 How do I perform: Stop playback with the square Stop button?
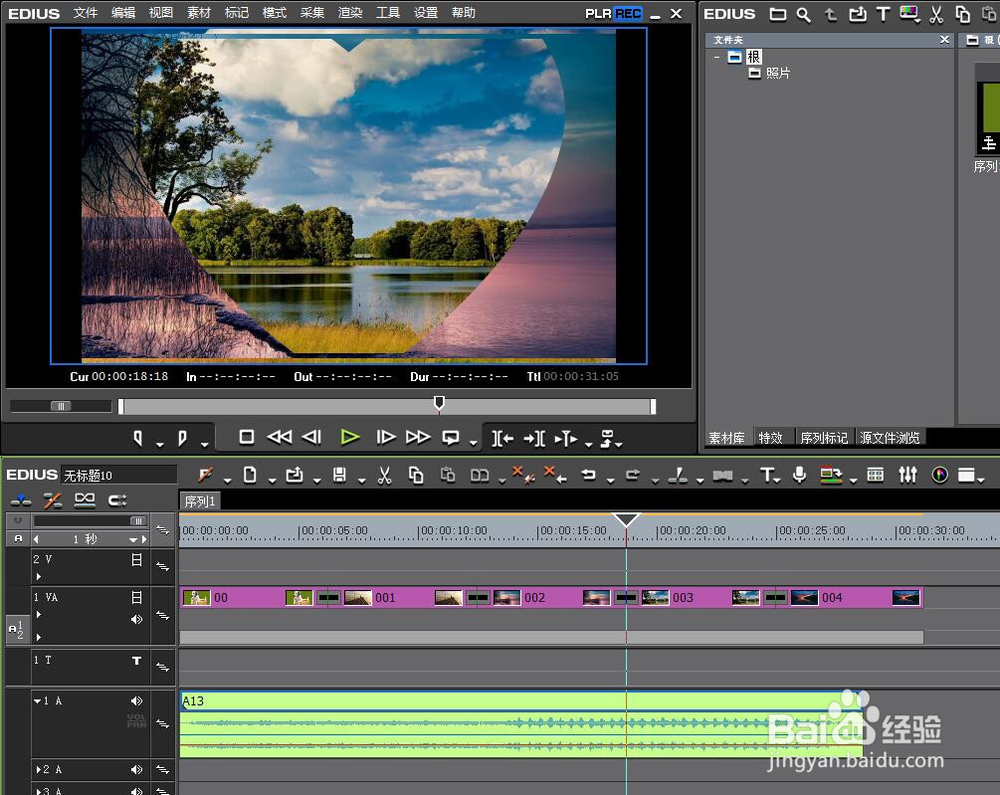pos(246,437)
